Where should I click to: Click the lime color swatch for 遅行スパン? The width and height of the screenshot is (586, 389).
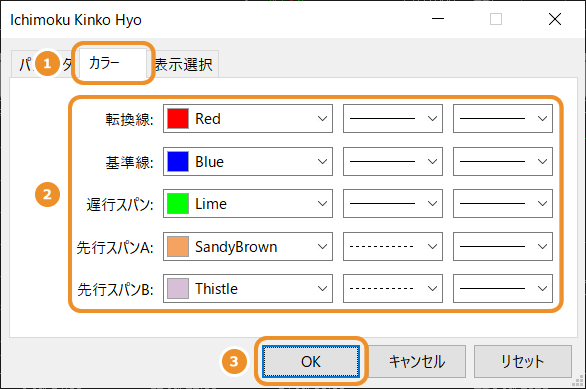point(178,204)
